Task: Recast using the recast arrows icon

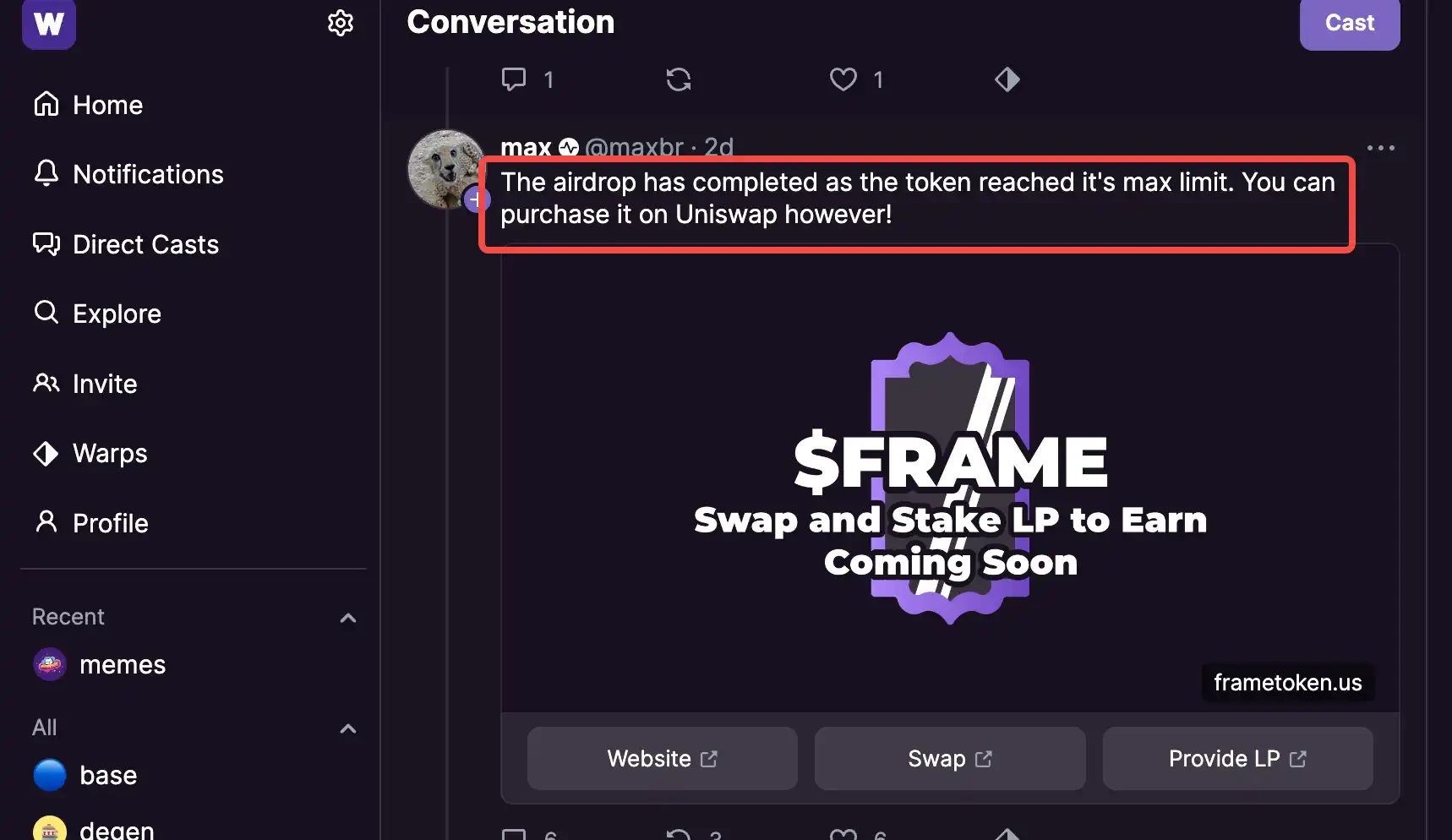Action: (x=678, y=79)
